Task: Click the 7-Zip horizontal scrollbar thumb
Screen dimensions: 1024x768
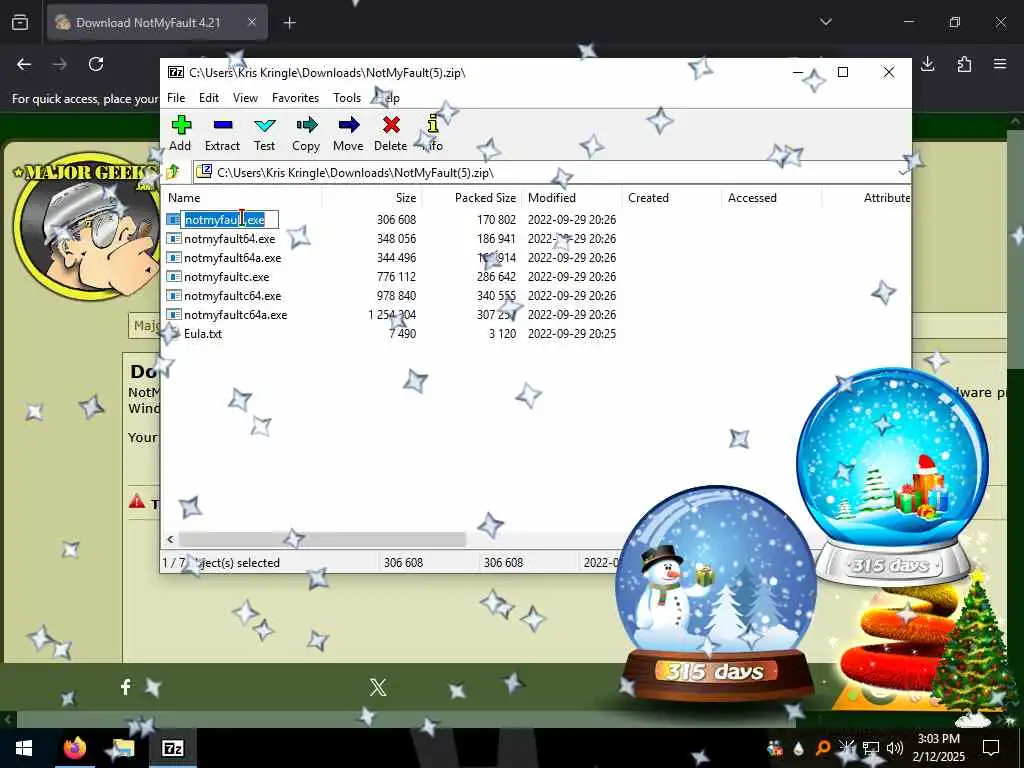Action: 322,539
